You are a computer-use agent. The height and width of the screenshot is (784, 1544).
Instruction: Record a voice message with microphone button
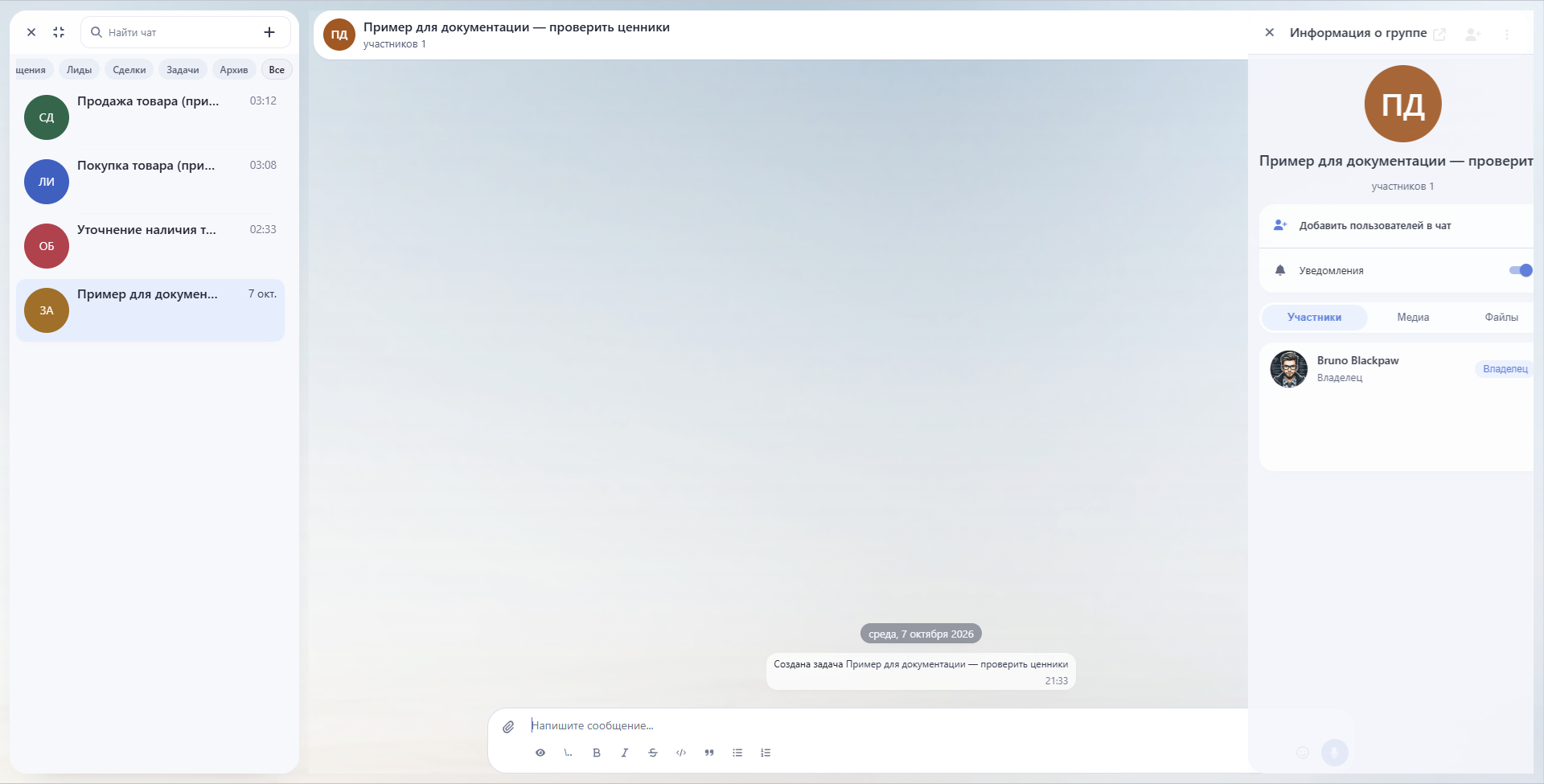pos(1335,753)
